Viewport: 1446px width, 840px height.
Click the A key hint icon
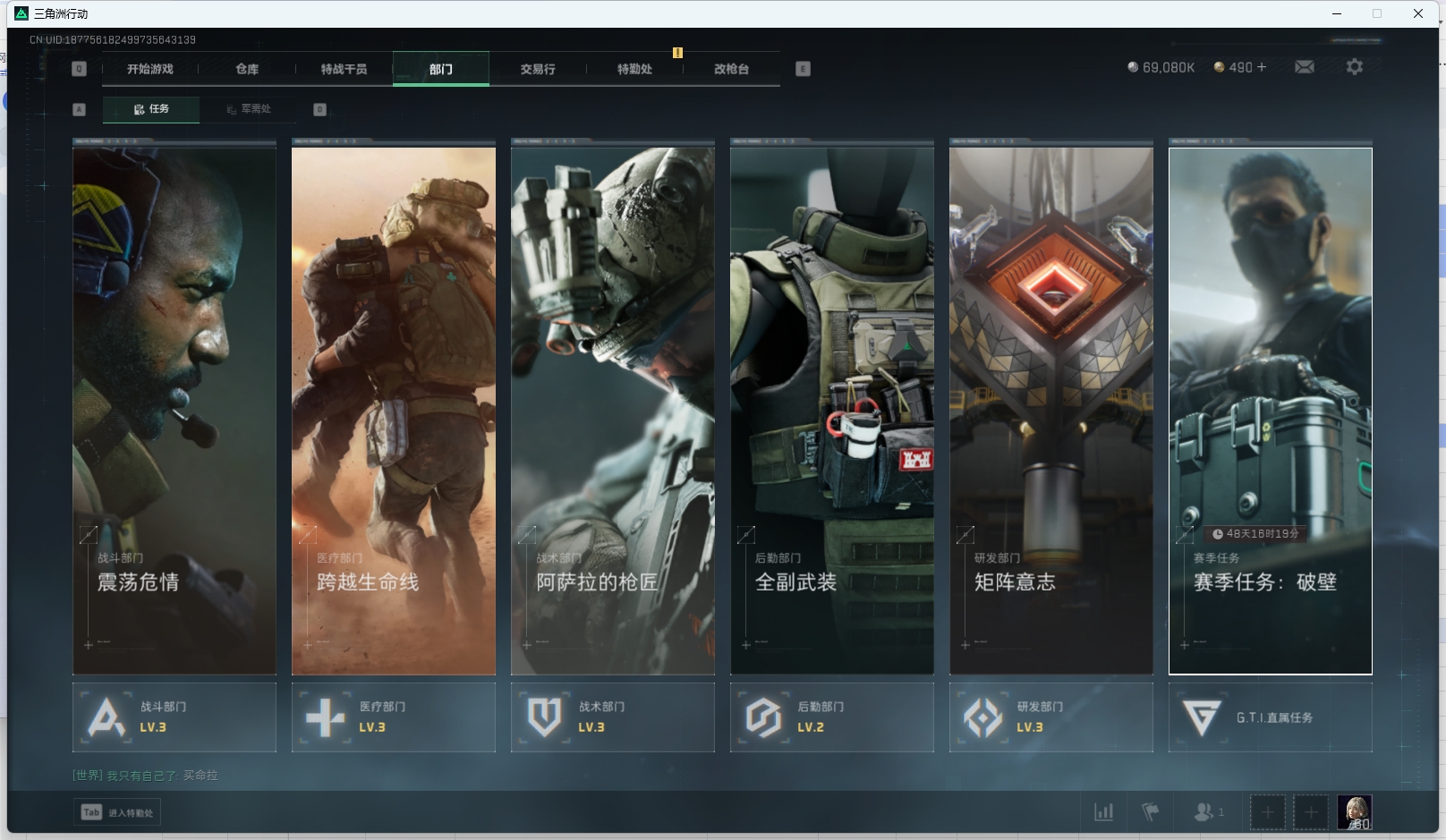[x=79, y=109]
